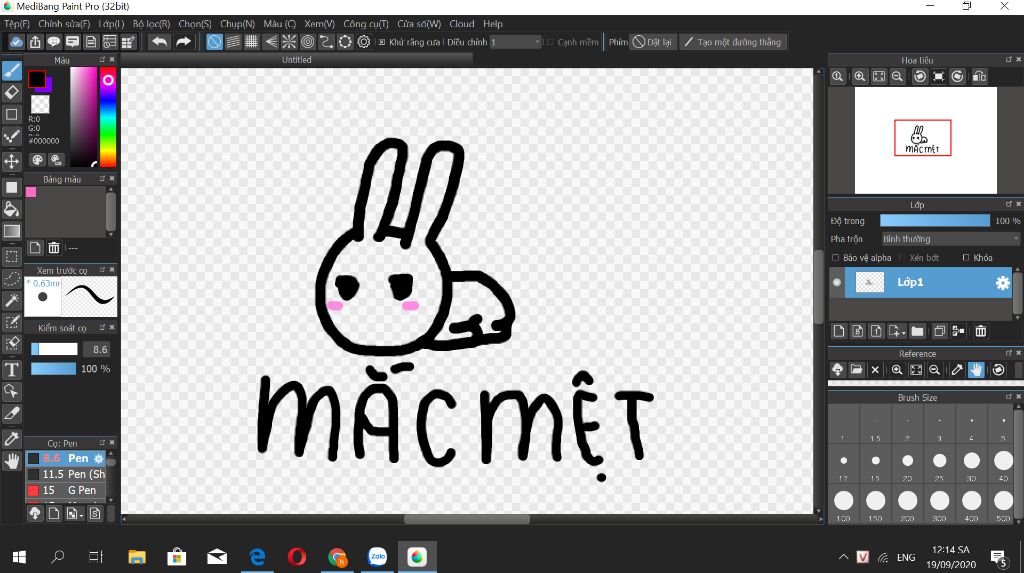Select the Bucket fill tool
The image size is (1024, 573).
click(x=12, y=209)
